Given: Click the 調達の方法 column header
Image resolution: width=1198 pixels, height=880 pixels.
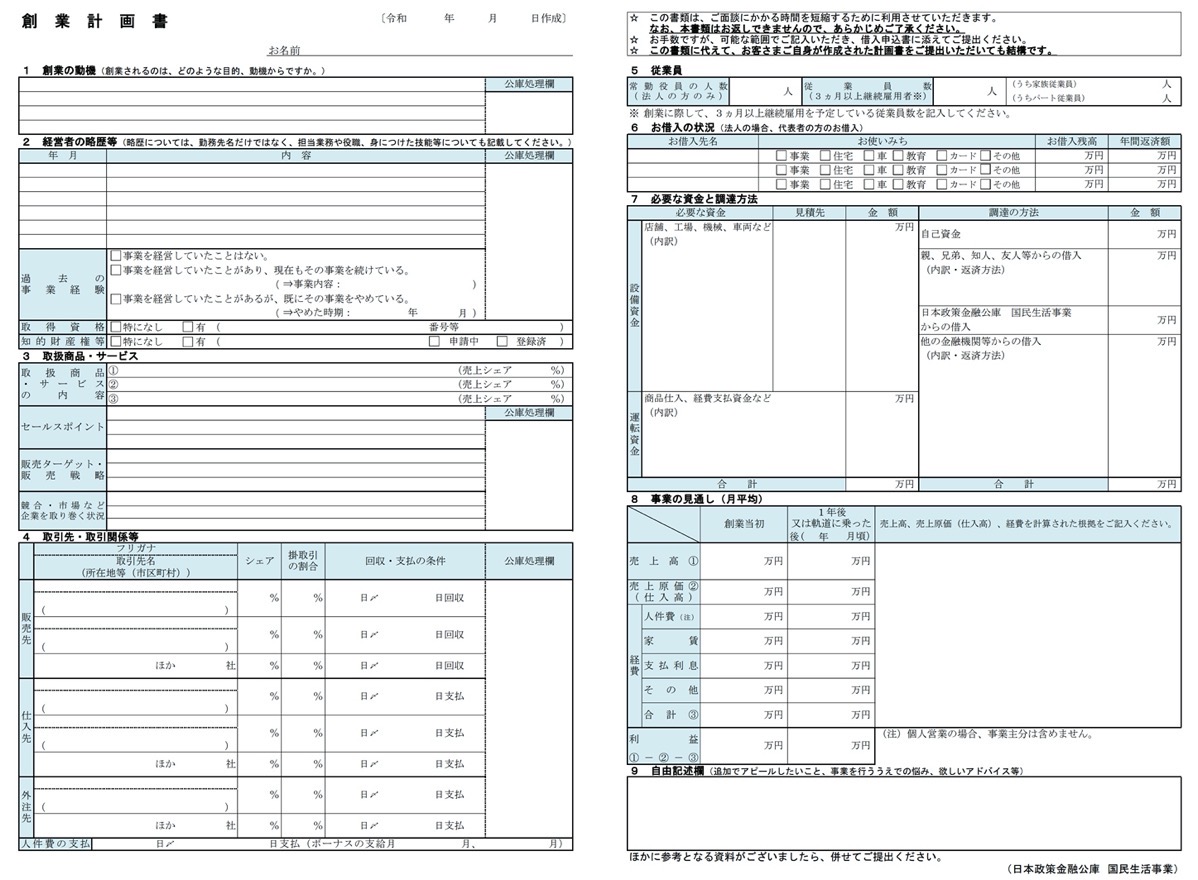Looking at the screenshot, I should [x=1013, y=212].
